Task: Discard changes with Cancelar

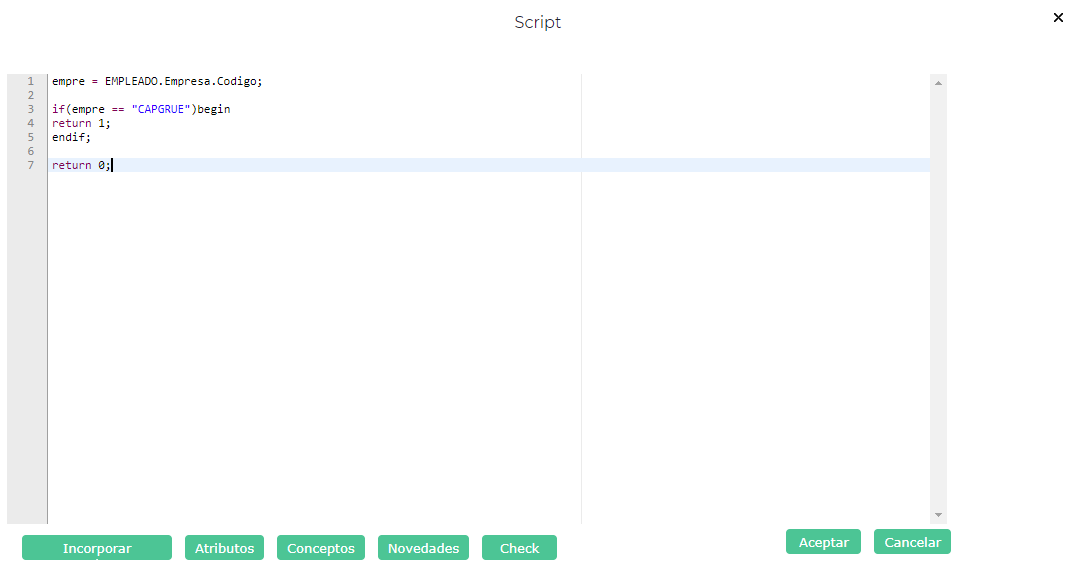Action: (912, 541)
